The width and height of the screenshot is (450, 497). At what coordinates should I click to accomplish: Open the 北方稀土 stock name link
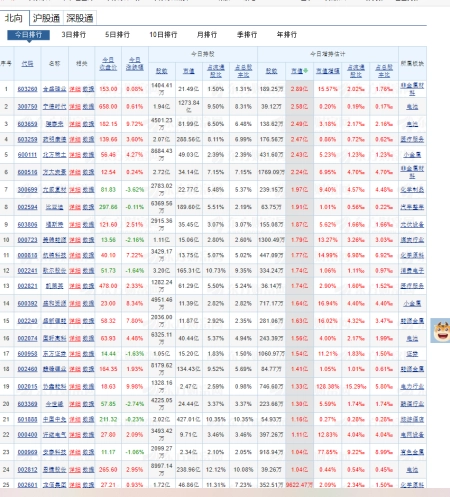click(x=55, y=155)
